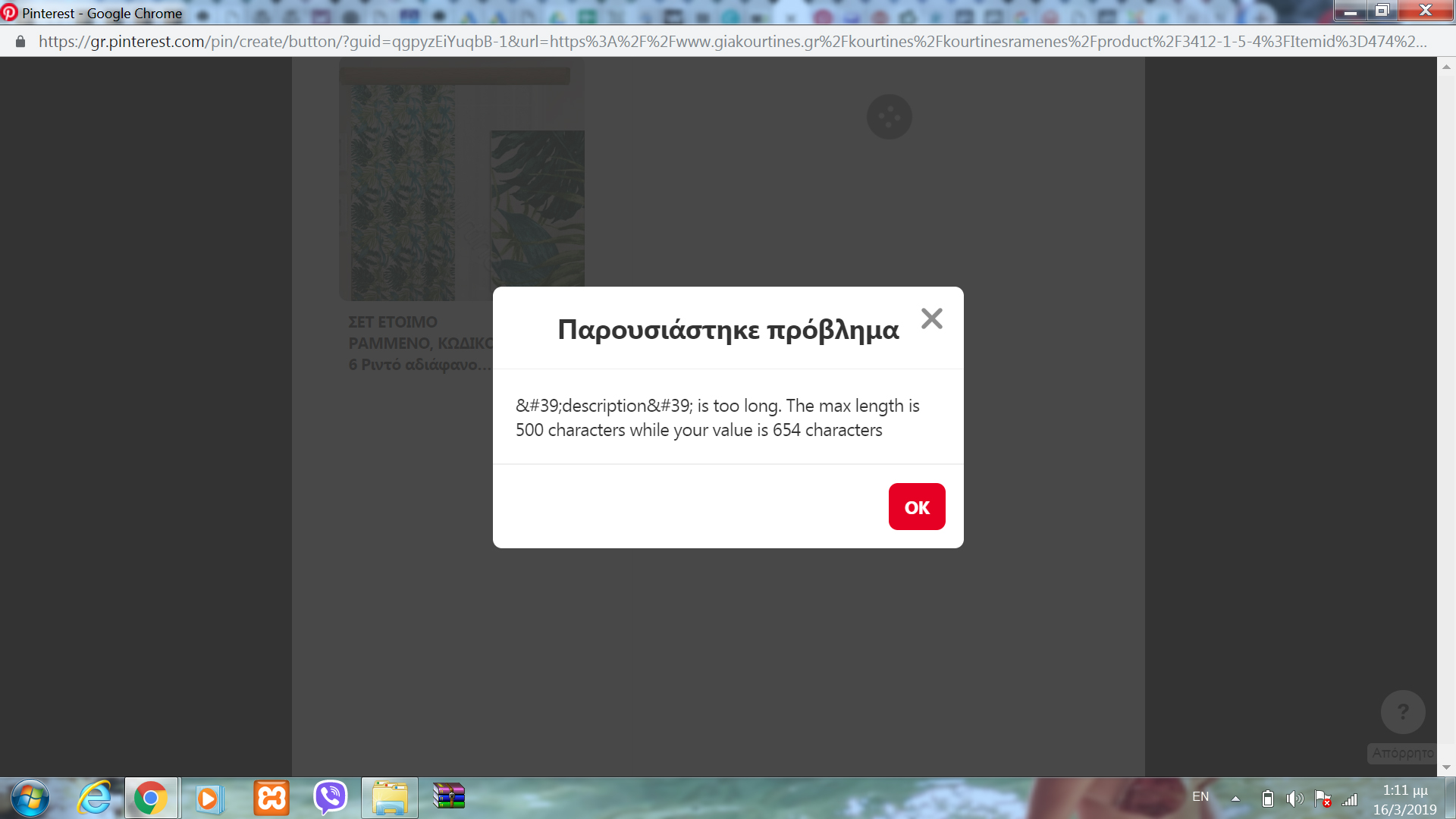Viewport: 1456px width, 819px height.
Task: Click the Chrome taskbar icon
Action: coord(151,798)
